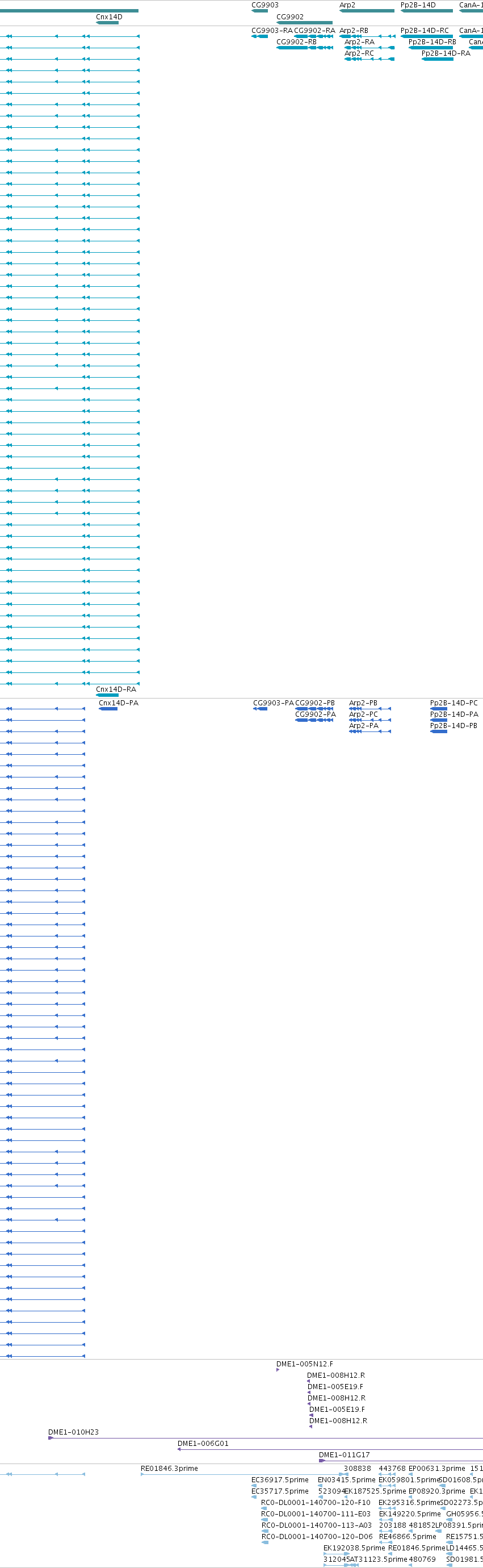Open the Arp2-PB protein label
The image size is (483, 1568).
point(363,703)
